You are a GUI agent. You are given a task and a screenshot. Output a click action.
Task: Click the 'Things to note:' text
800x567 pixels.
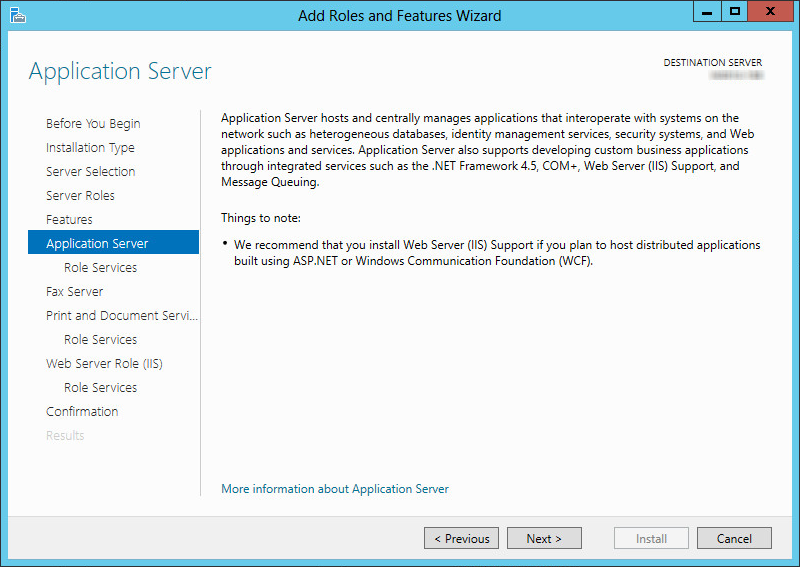tap(261, 218)
